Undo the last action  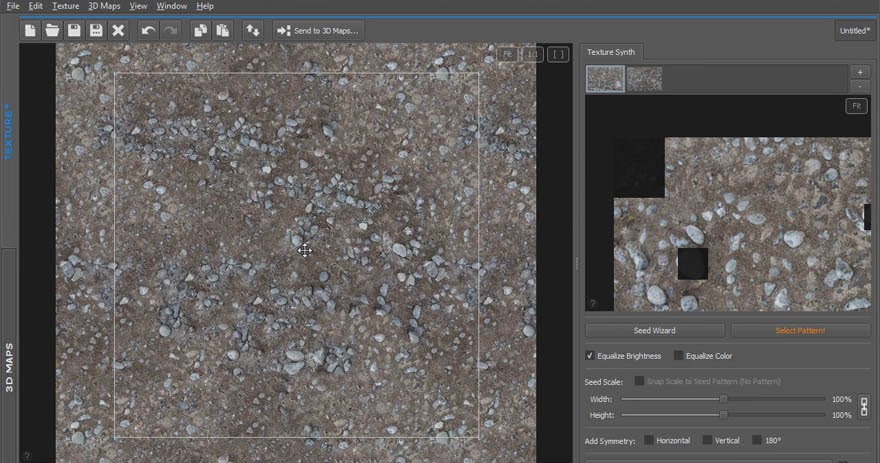tap(148, 30)
